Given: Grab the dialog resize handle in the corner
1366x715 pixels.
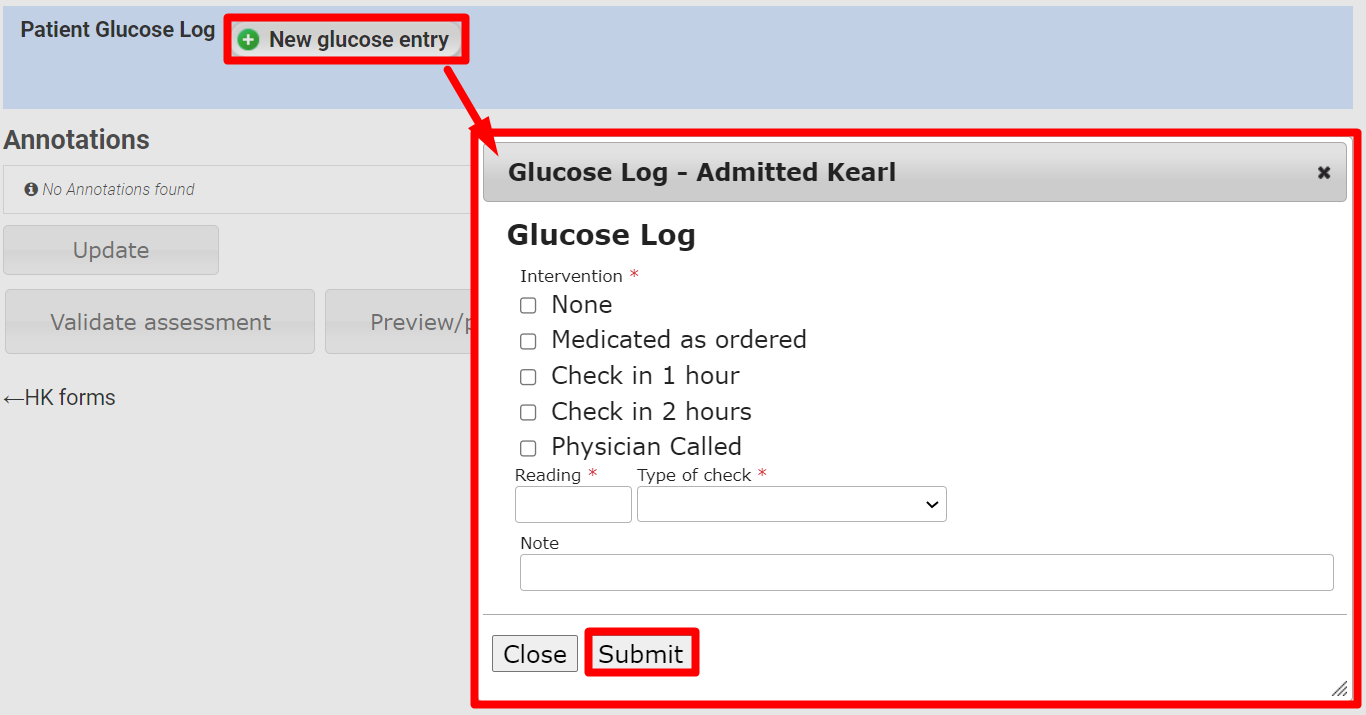Looking at the screenshot, I should [1339, 689].
